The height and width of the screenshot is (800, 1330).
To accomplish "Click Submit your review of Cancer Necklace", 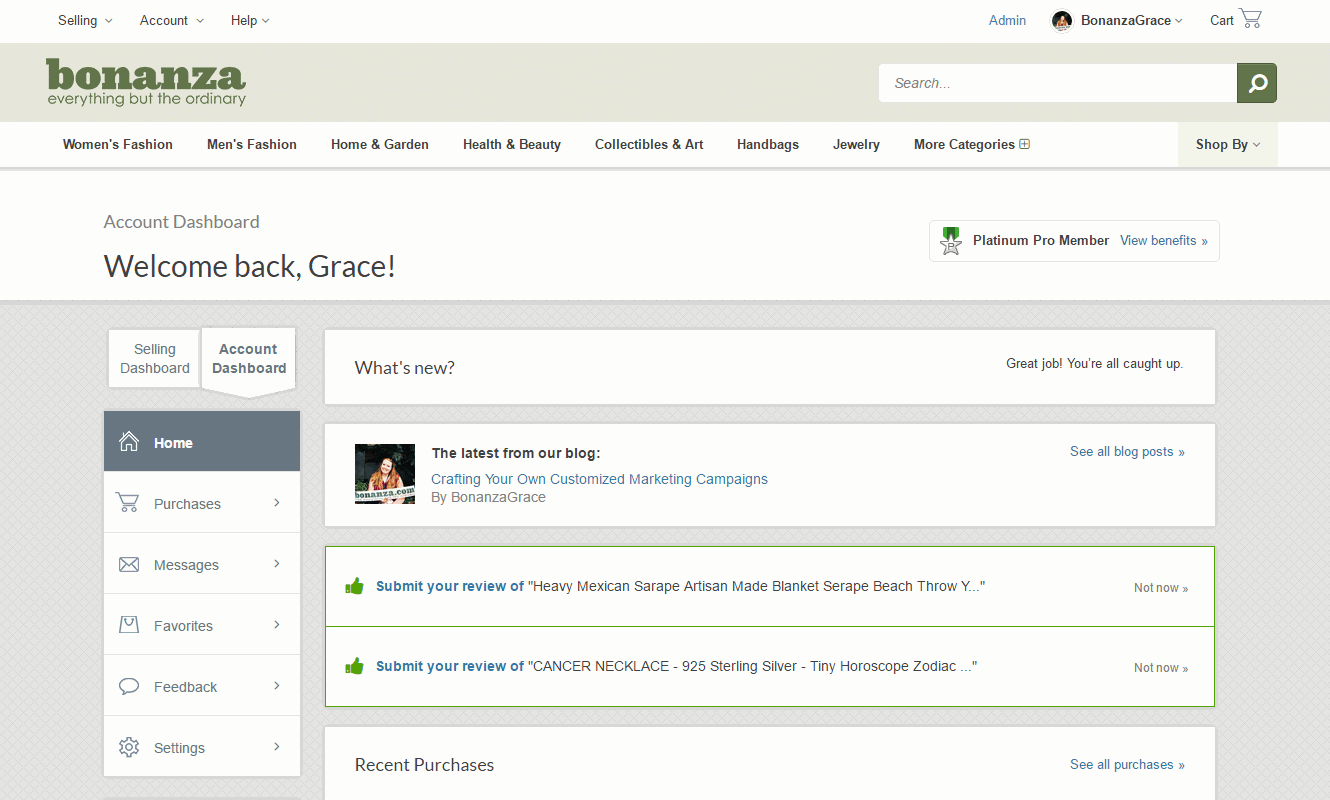I will (450, 666).
